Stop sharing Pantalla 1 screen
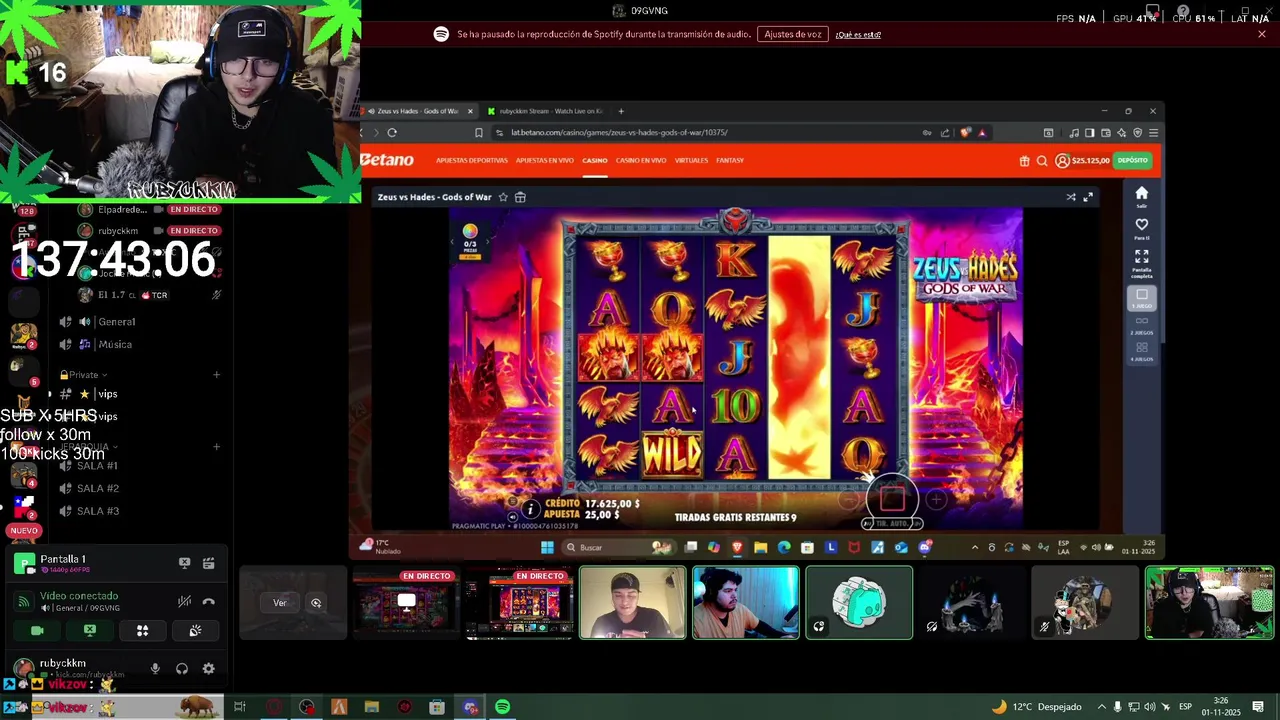The width and height of the screenshot is (1280, 720). pyautogui.click(x=184, y=563)
